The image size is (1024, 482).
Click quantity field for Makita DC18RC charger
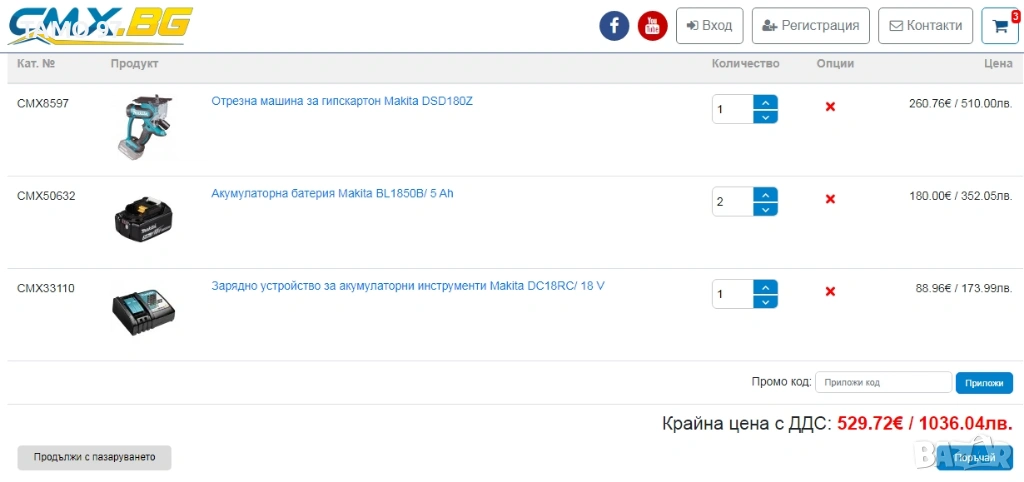[x=733, y=294]
